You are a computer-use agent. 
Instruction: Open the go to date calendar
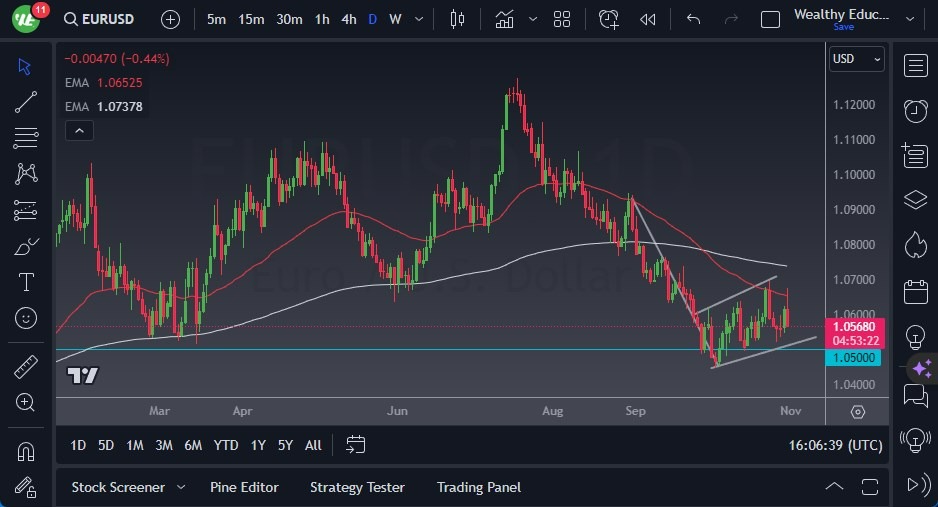355,445
